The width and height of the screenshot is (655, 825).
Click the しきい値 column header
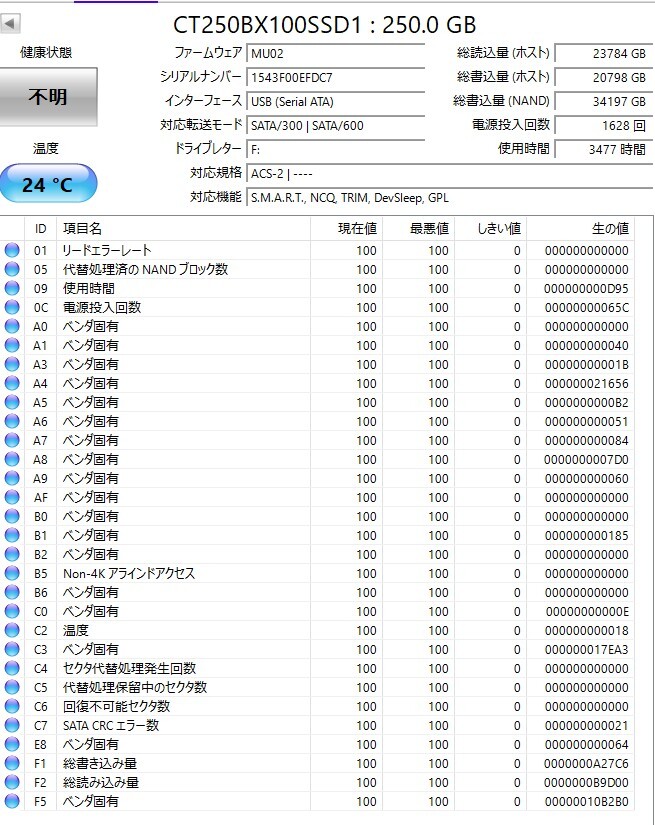(491, 229)
